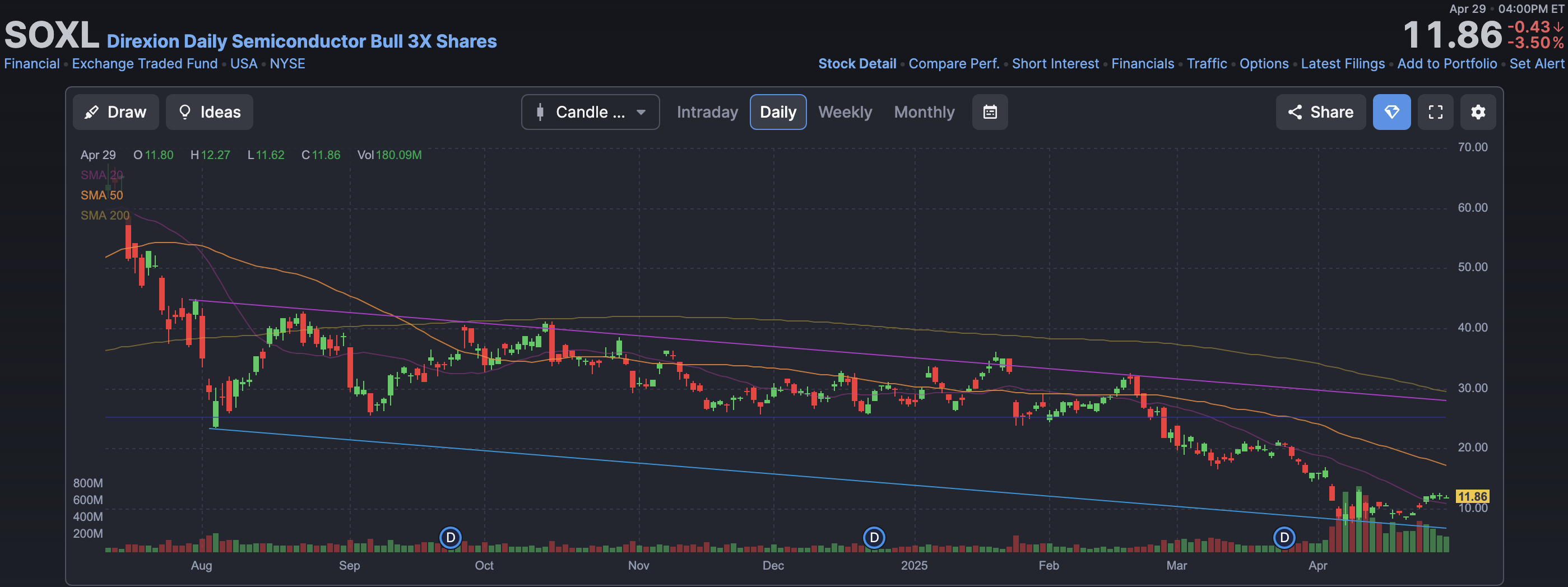Viewport: 1568px width, 587px height.
Task: Open Options page
Action: 1264,64
